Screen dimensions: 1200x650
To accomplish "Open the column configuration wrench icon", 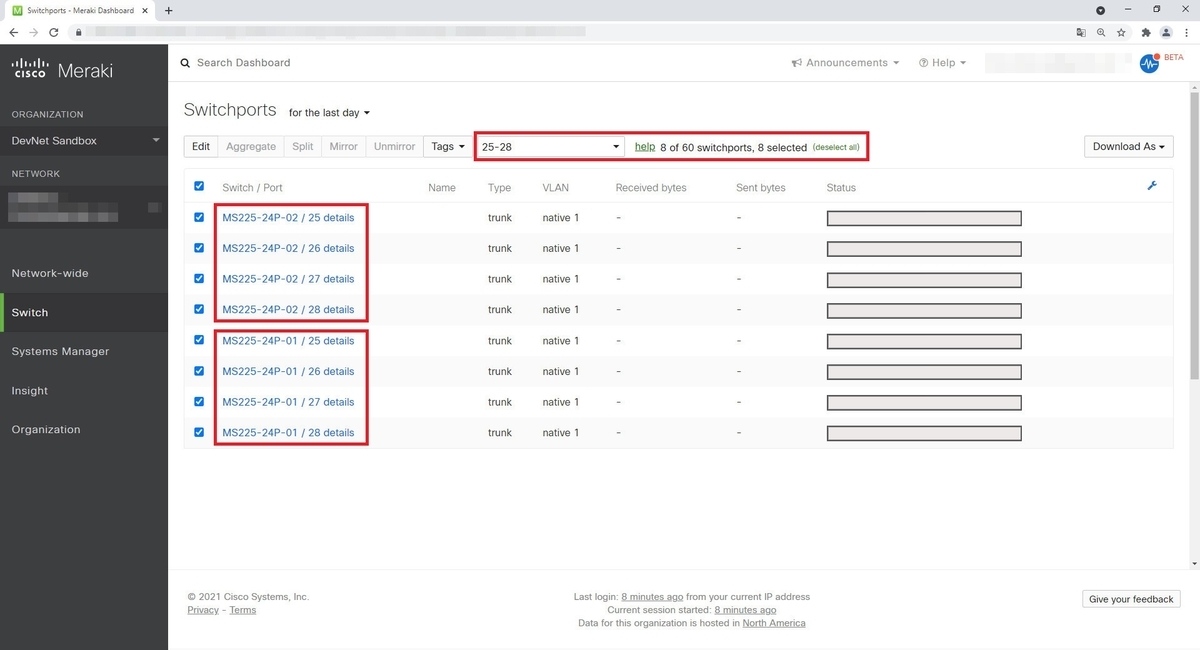I will click(1152, 186).
